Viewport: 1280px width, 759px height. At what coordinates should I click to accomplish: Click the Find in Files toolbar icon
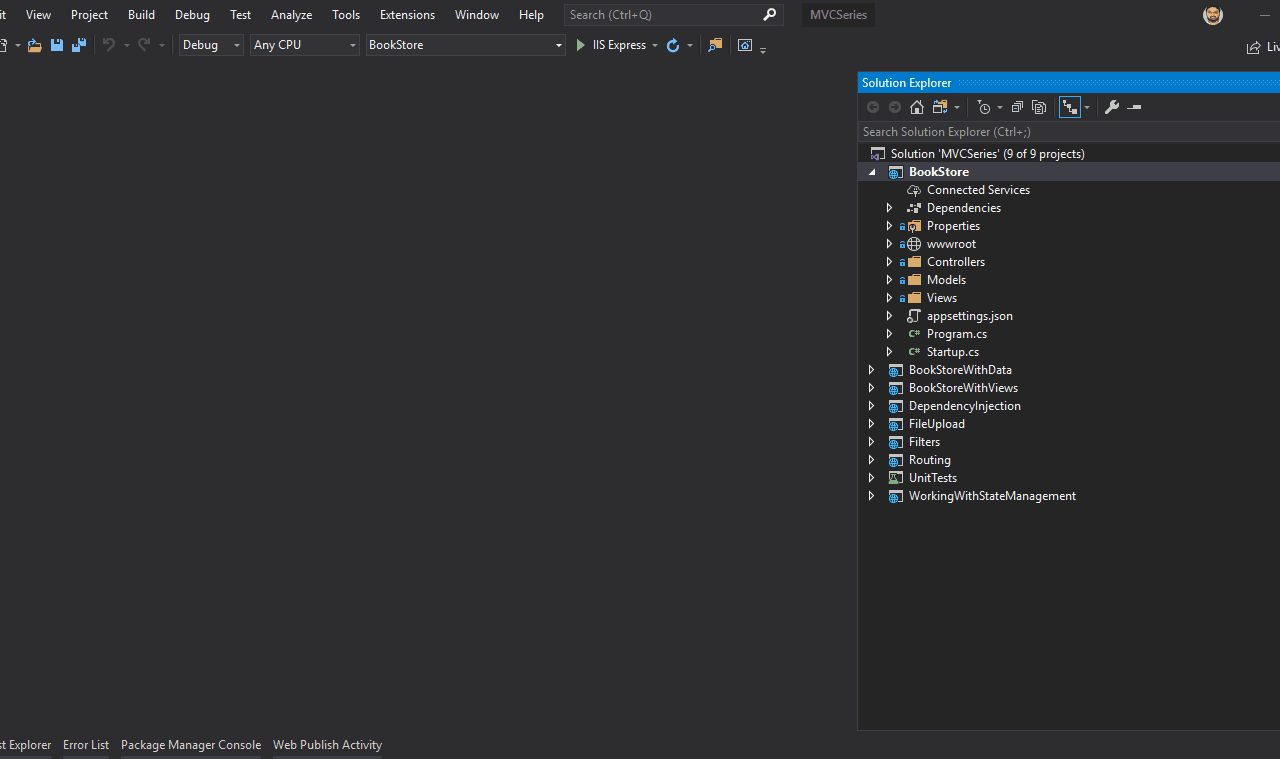[x=714, y=45]
